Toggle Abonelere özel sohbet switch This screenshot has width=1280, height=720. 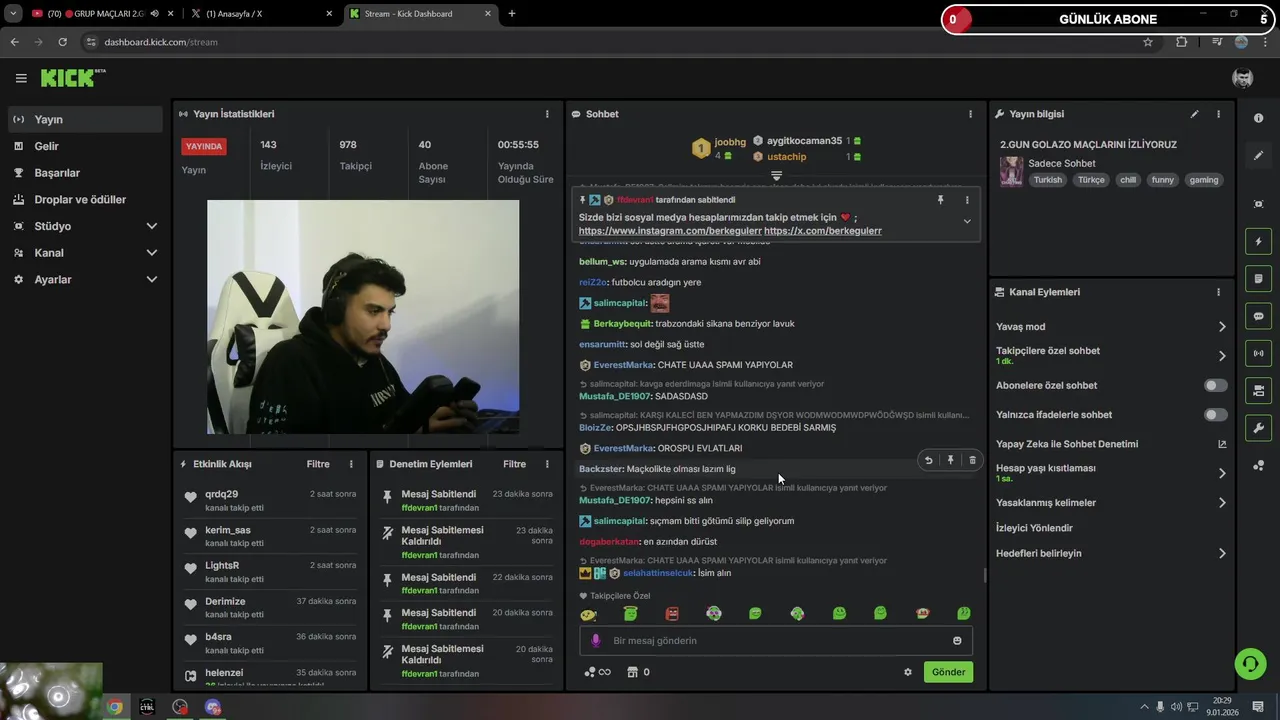pyautogui.click(x=1215, y=385)
